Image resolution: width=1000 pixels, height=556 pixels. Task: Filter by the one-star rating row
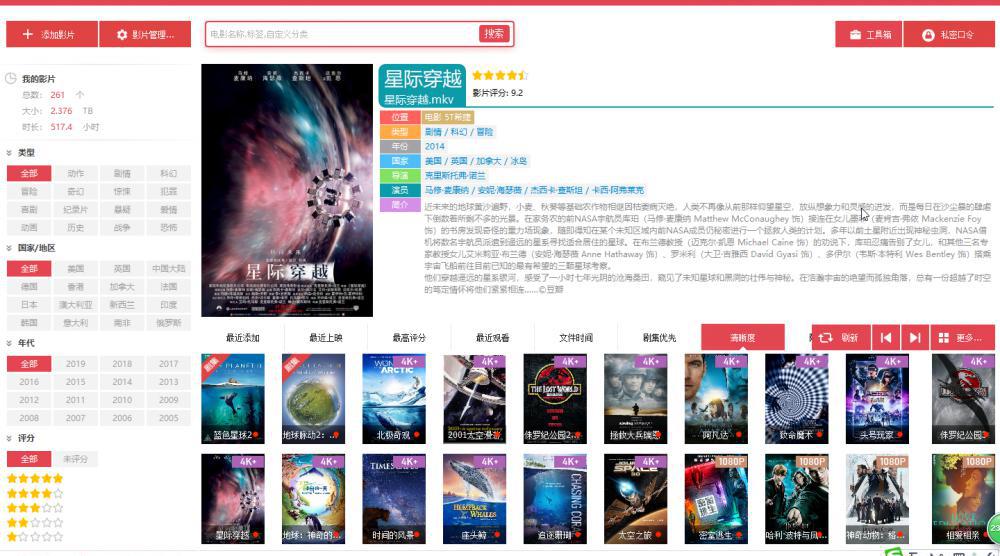[35, 537]
